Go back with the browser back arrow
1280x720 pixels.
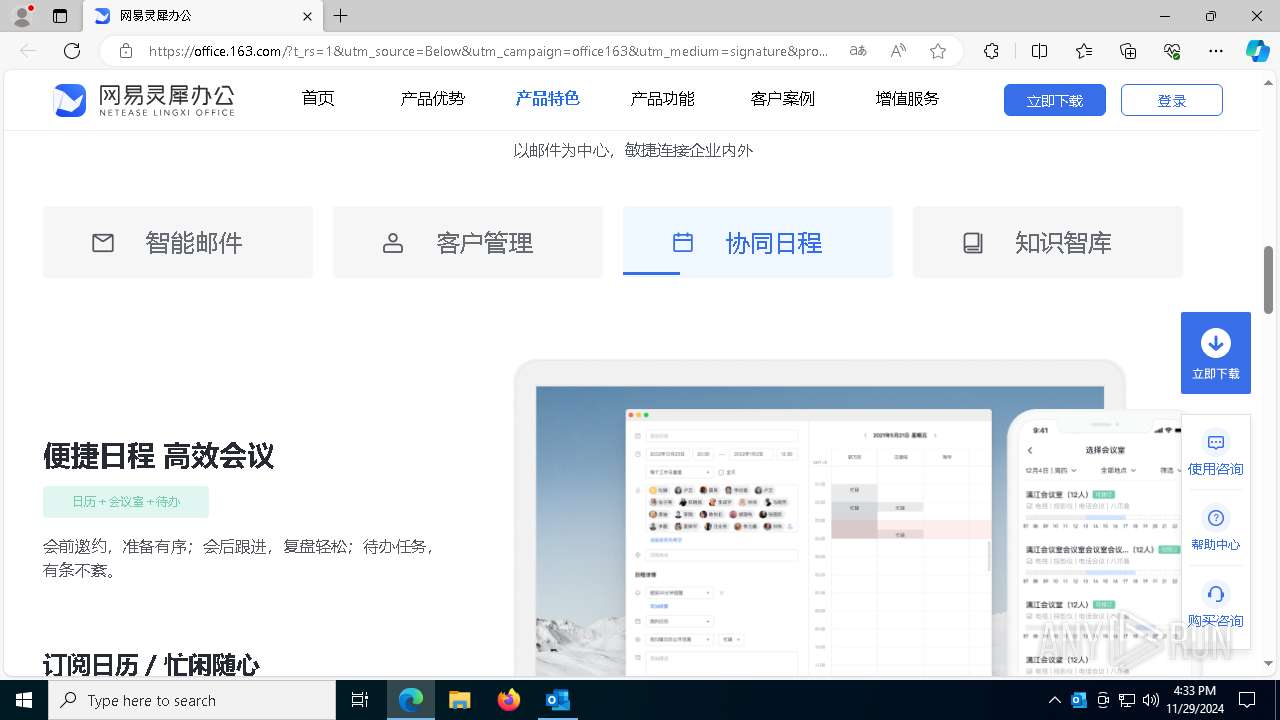coord(28,51)
